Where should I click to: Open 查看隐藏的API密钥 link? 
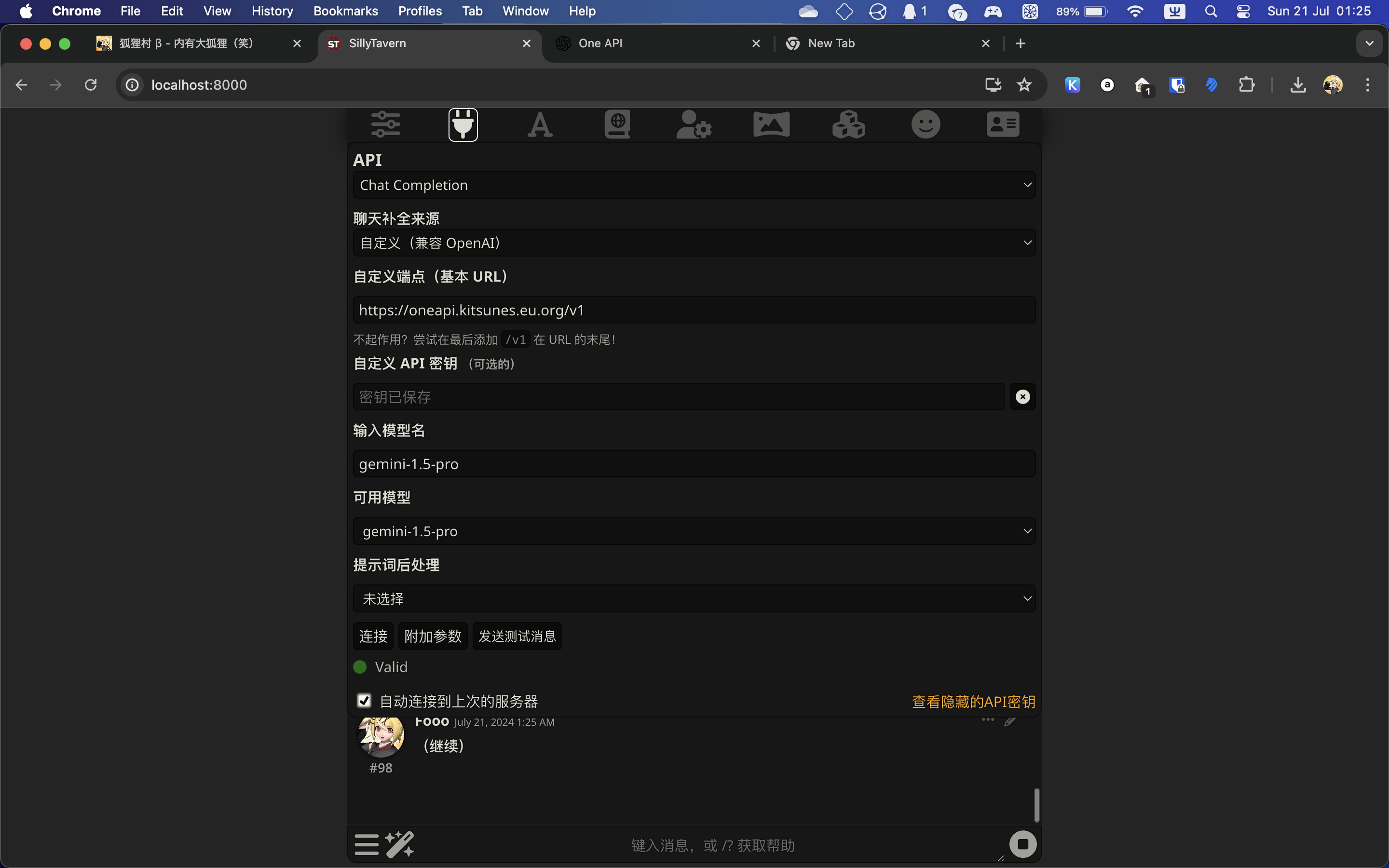973,701
